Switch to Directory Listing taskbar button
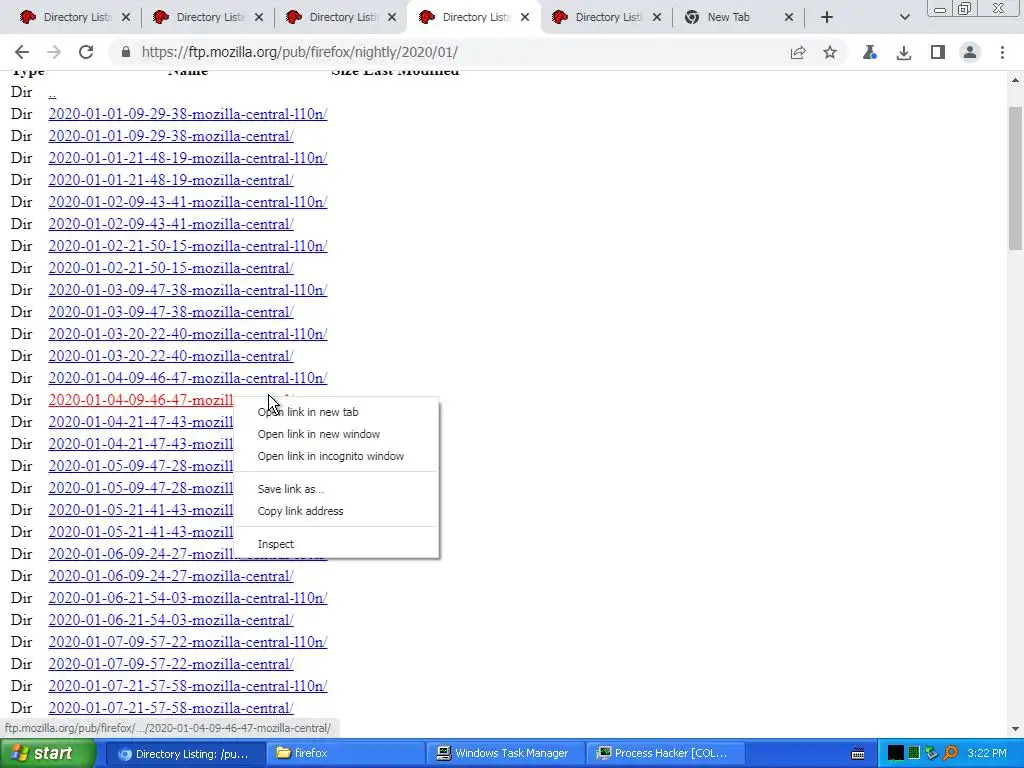 [x=185, y=754]
